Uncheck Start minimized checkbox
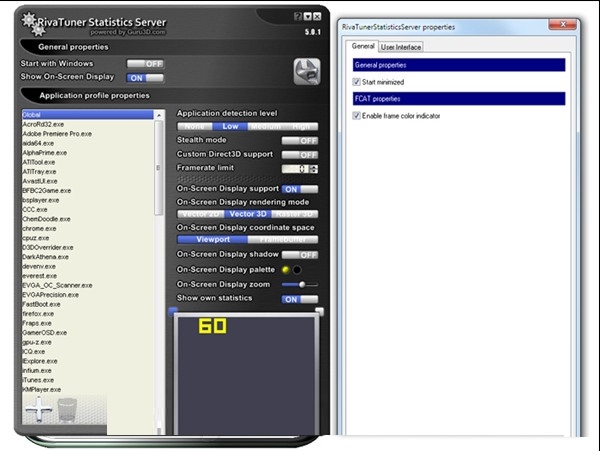Viewport: 601px width, 451px height. pos(357,82)
